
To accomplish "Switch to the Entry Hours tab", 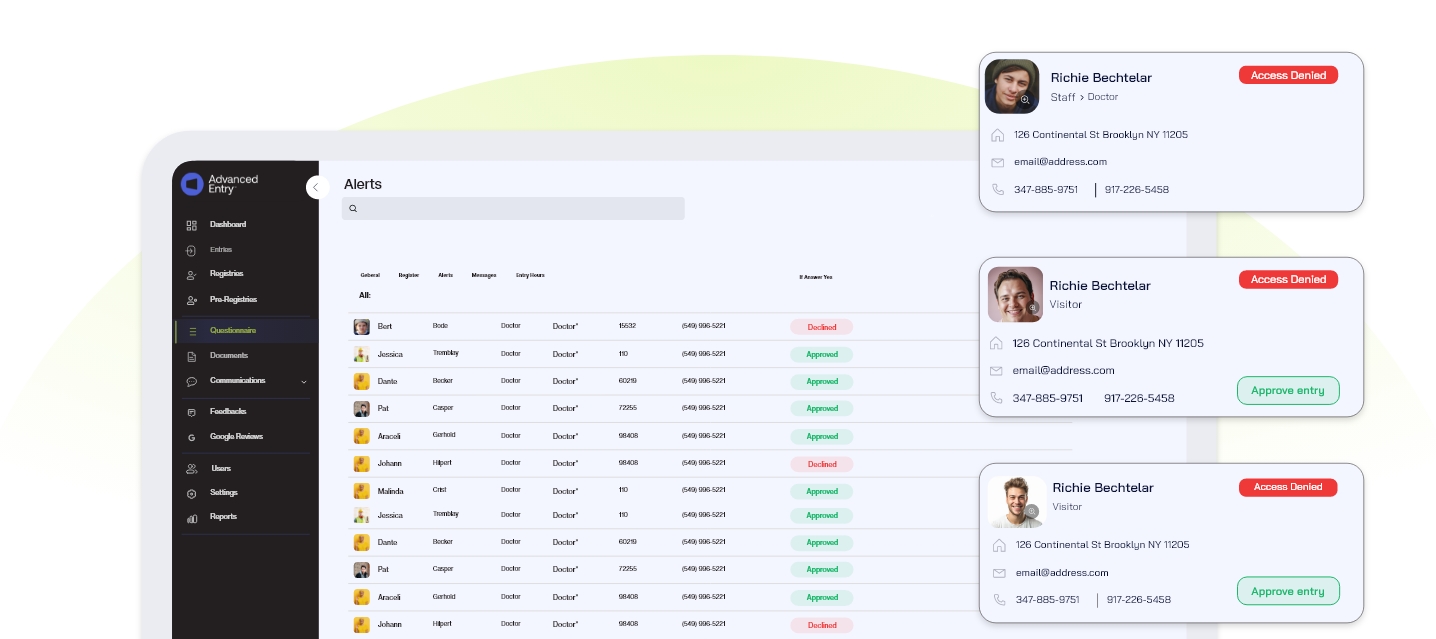I will point(530,275).
